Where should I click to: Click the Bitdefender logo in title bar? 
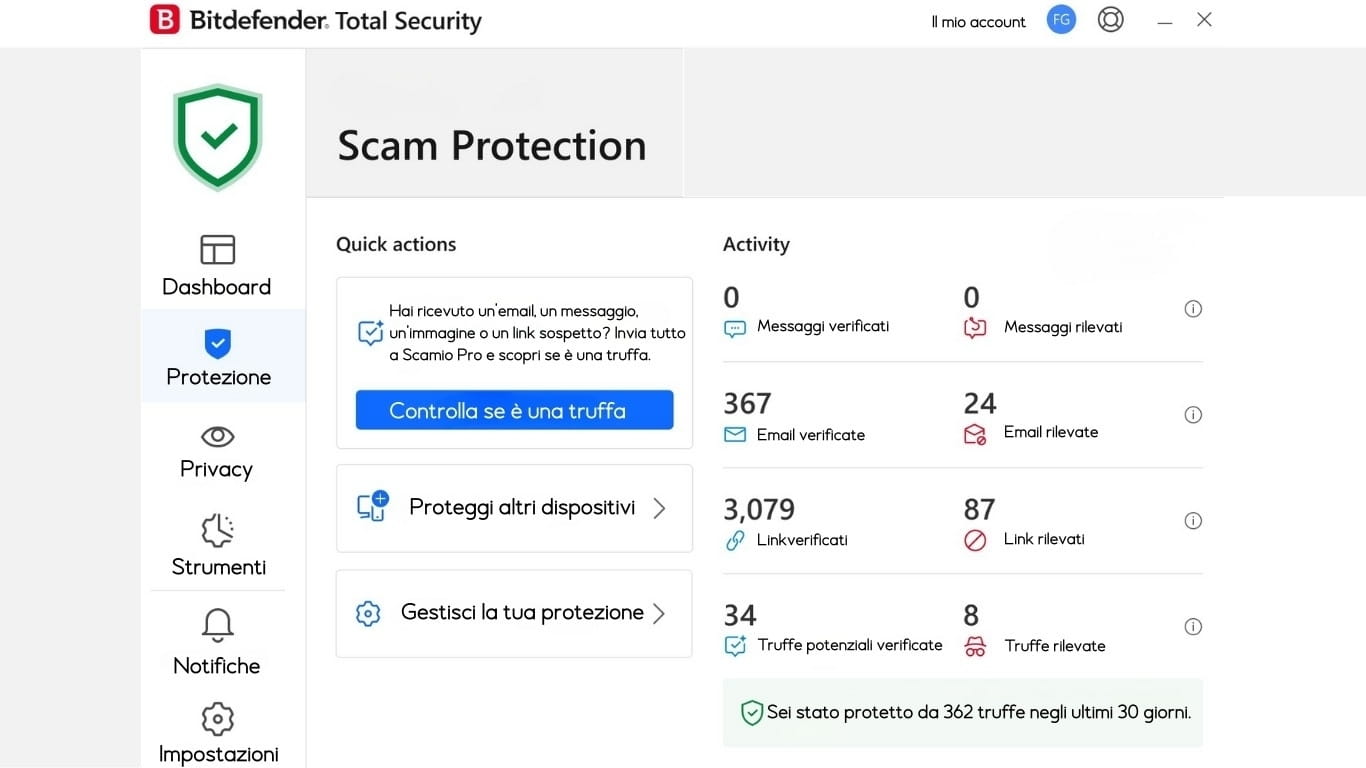click(x=165, y=20)
